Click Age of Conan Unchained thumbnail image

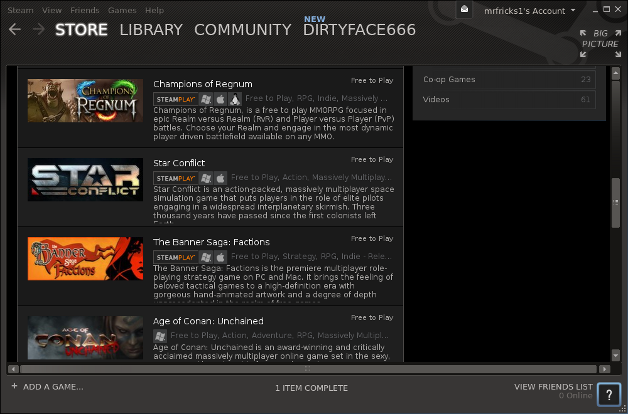pyautogui.click(x=85, y=338)
